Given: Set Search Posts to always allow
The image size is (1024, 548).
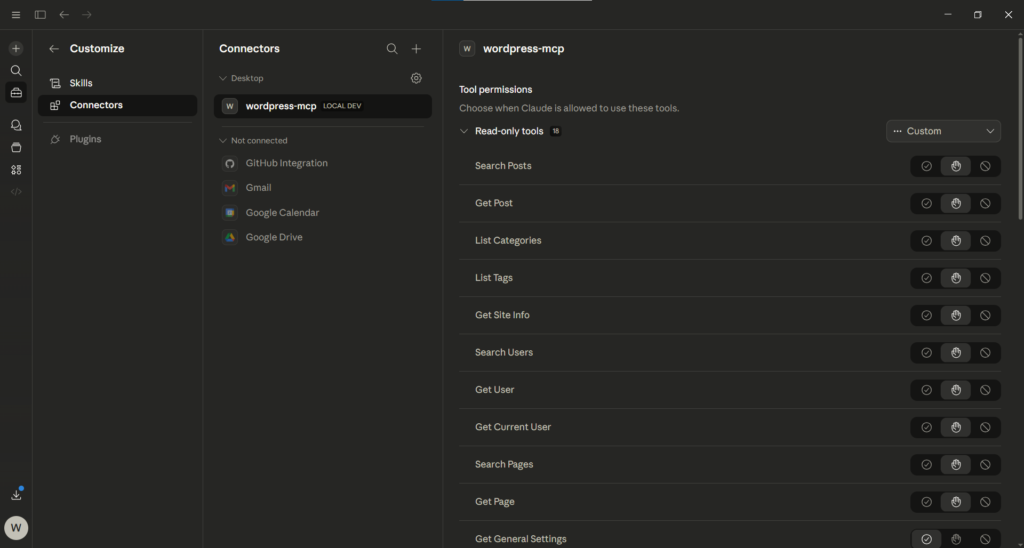Looking at the screenshot, I should pyautogui.click(x=926, y=166).
